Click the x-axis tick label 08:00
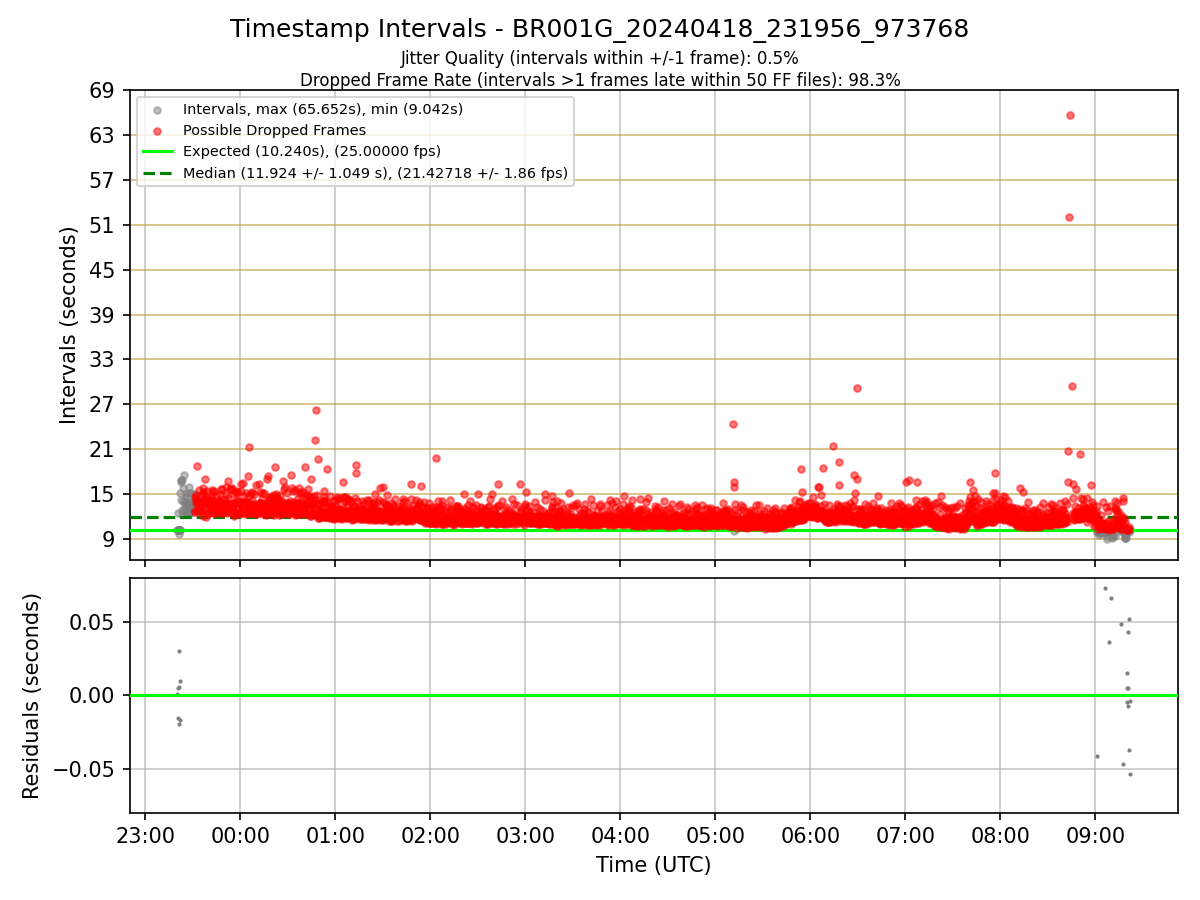The width and height of the screenshot is (1200, 900). point(1000,836)
